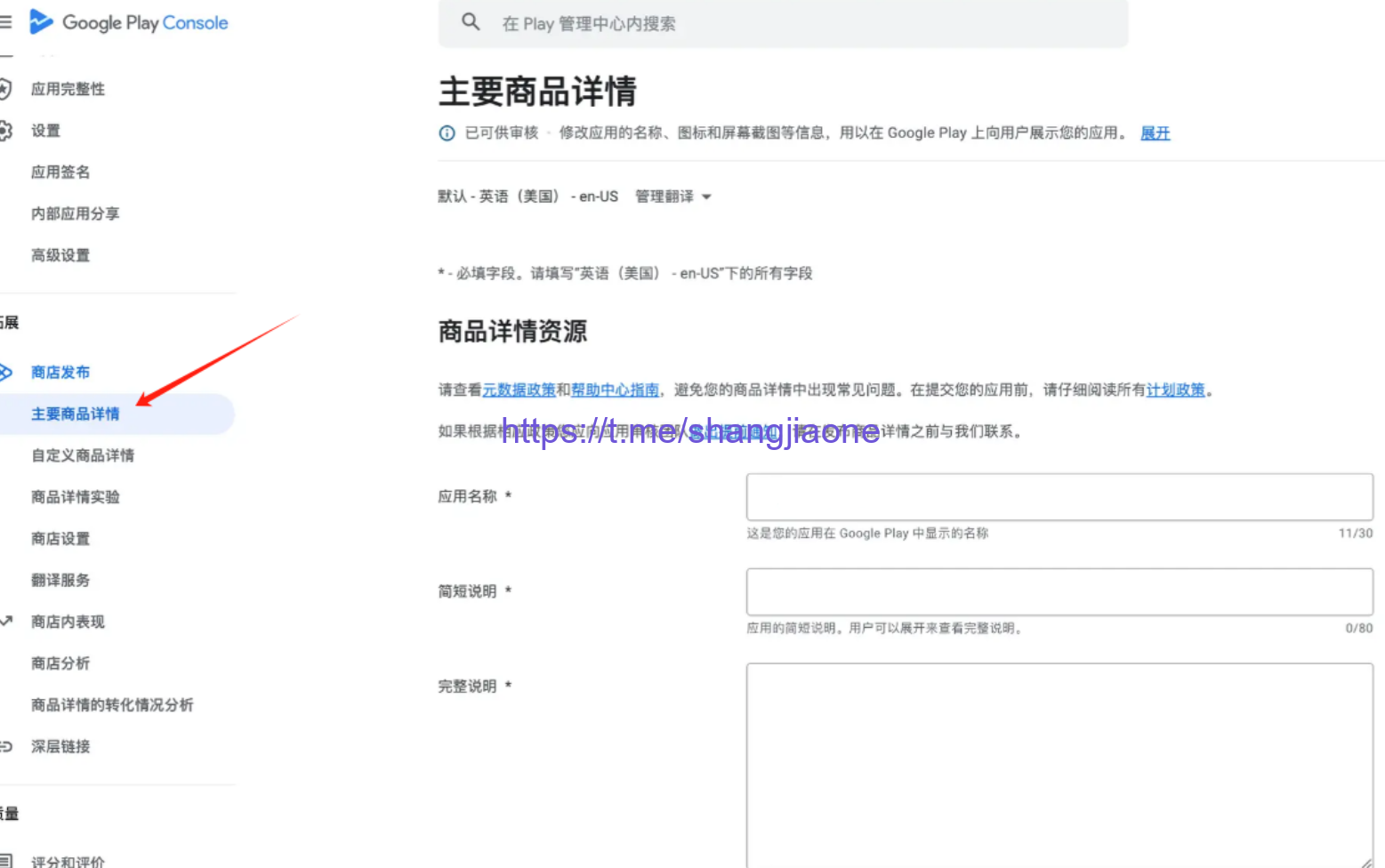
Task: Open 设置 in the sidebar
Action: click(x=45, y=131)
